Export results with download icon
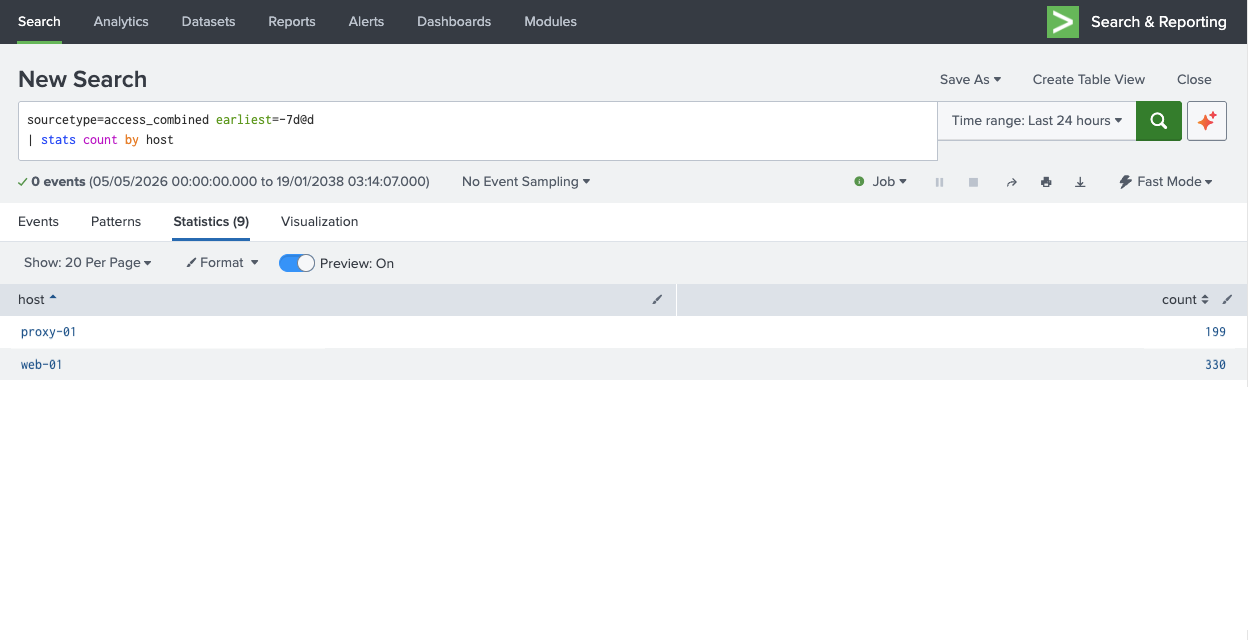 pos(1080,182)
